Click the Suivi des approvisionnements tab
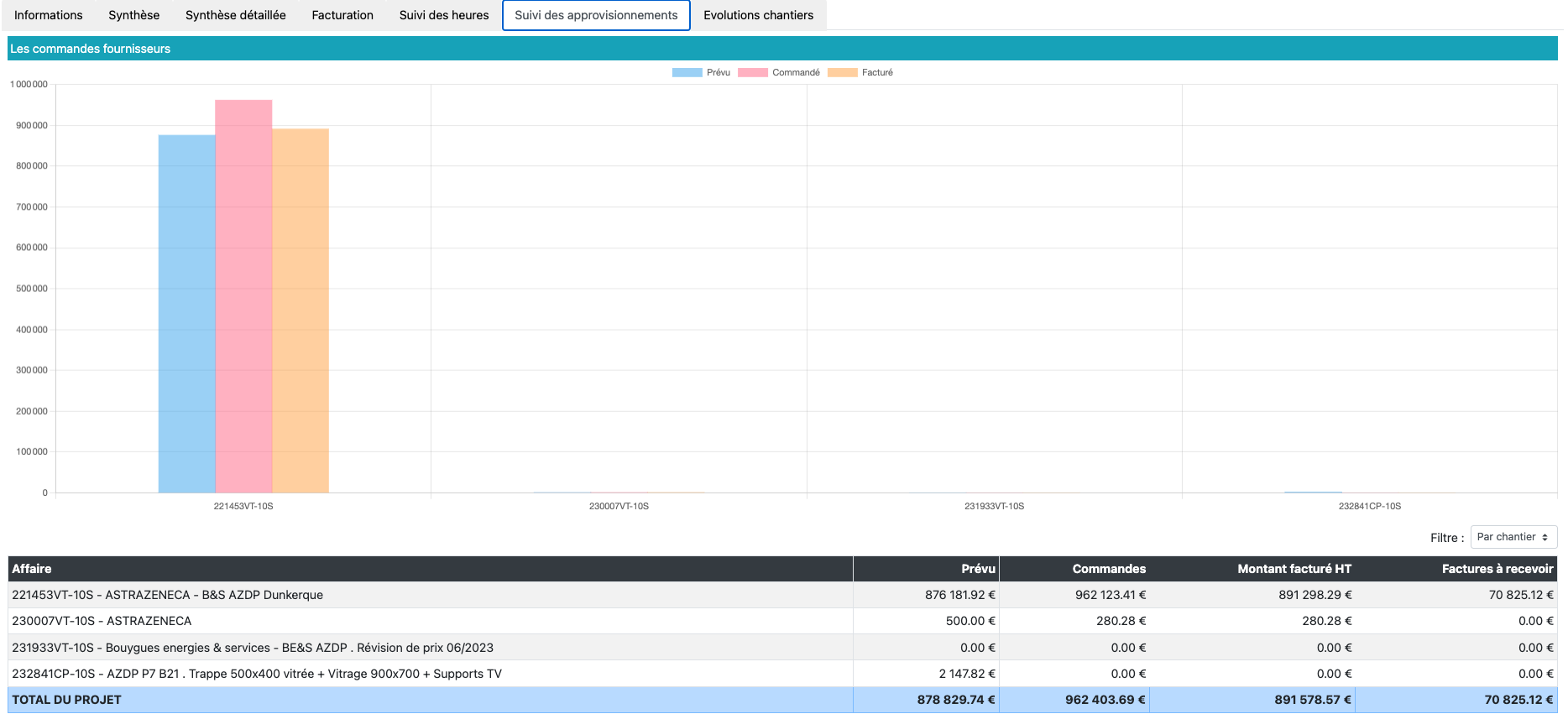1568x714 pixels. pos(596,15)
